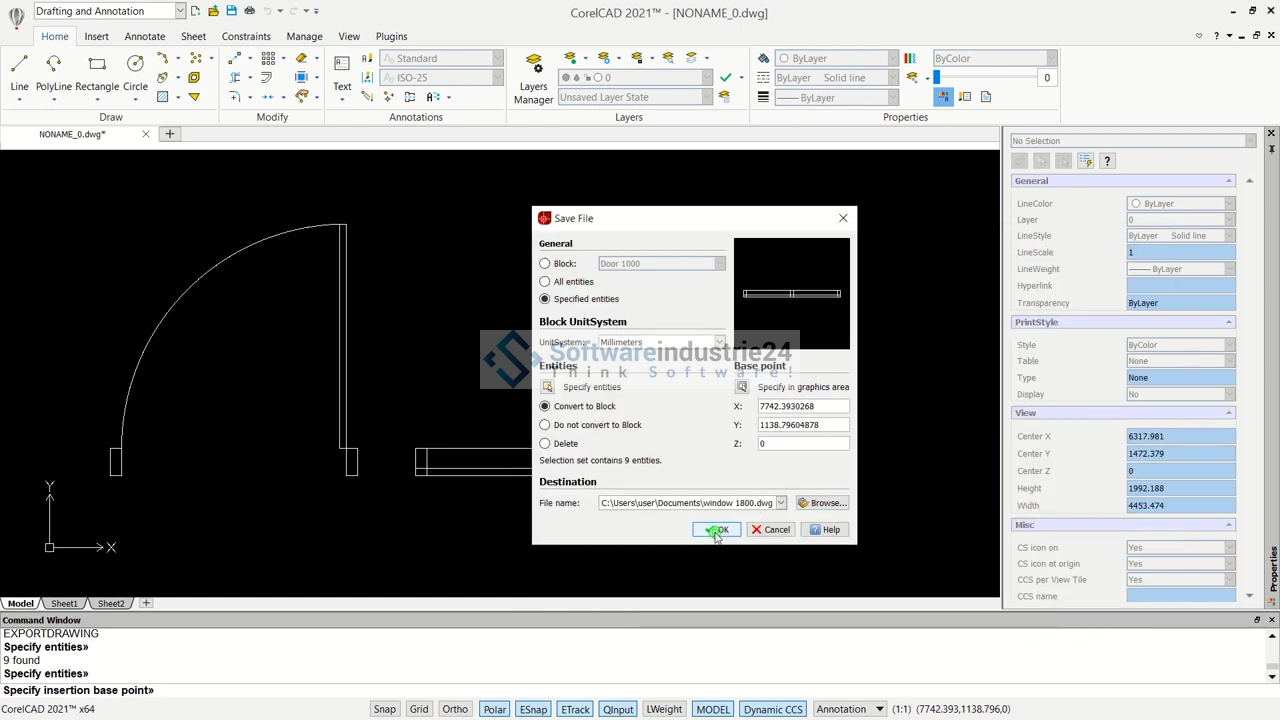The height and width of the screenshot is (720, 1280).
Task: Select the Line drawing tool
Action: pyautogui.click(x=19, y=73)
